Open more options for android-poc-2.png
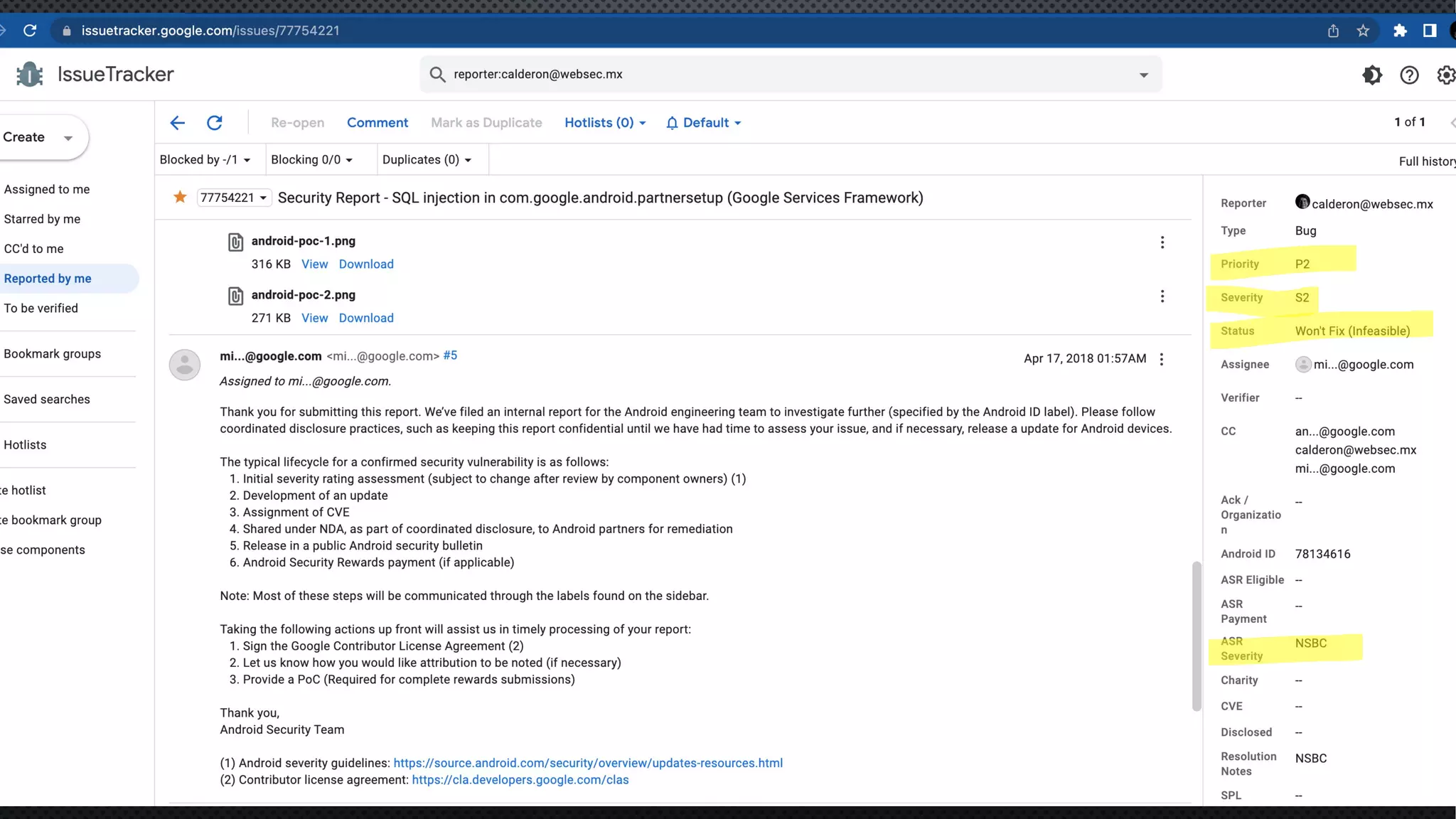 (x=1162, y=296)
